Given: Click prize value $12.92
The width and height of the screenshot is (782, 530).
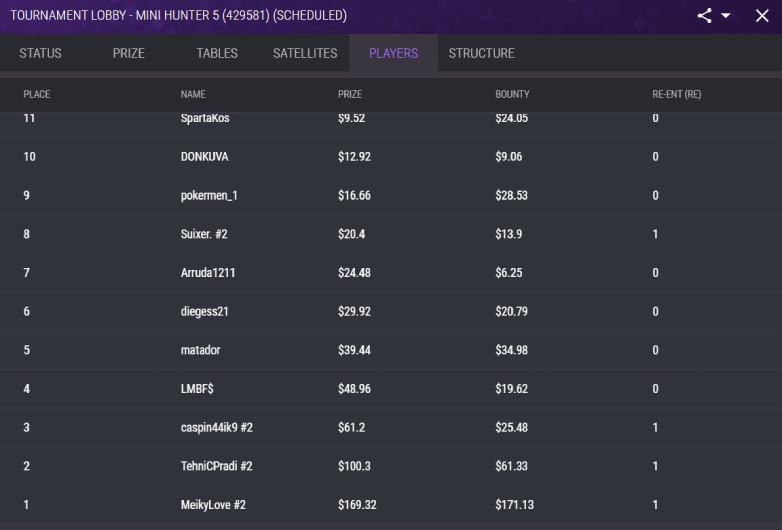Looking at the screenshot, I should (x=354, y=157).
